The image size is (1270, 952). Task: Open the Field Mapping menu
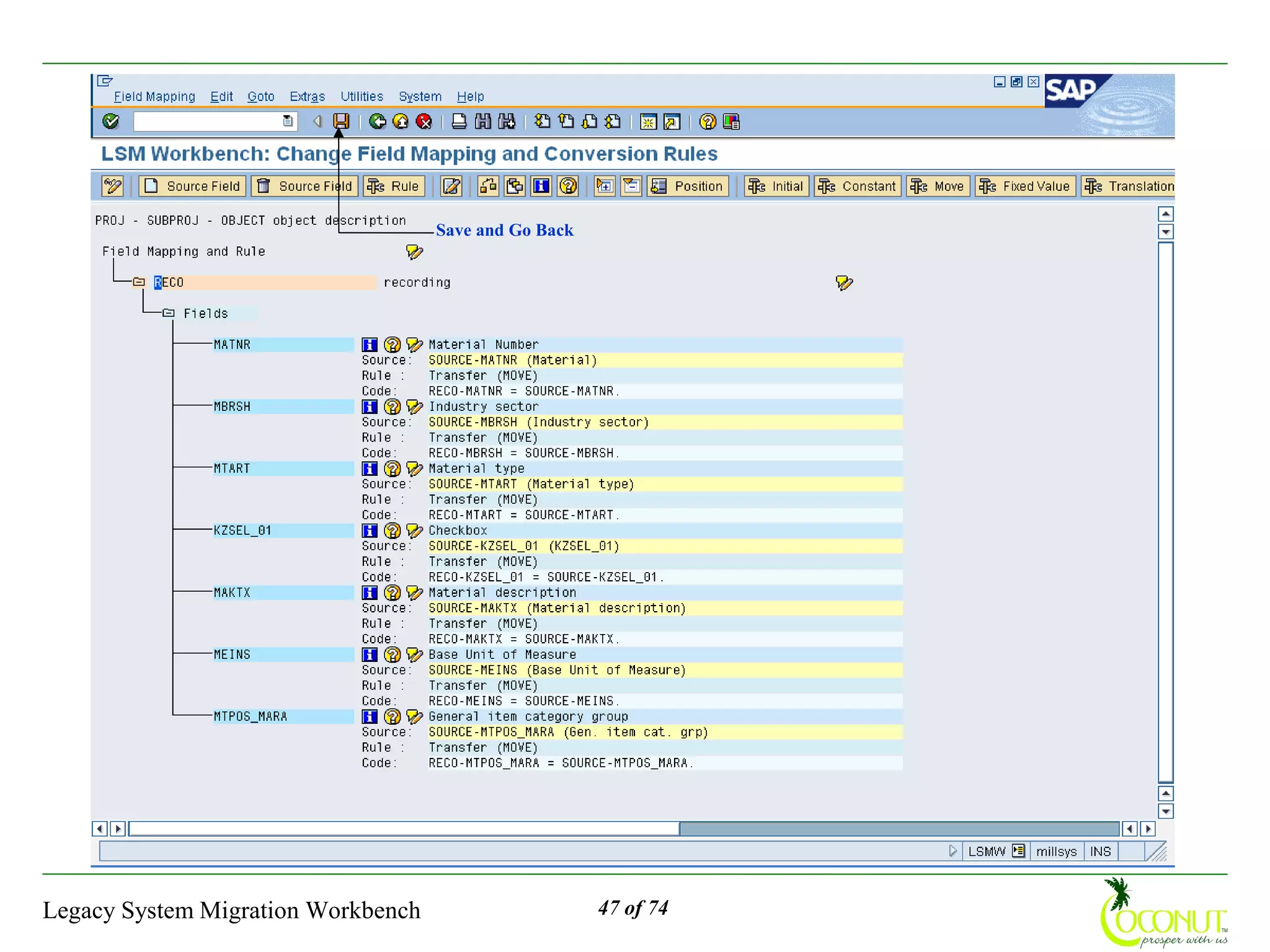pos(154,97)
